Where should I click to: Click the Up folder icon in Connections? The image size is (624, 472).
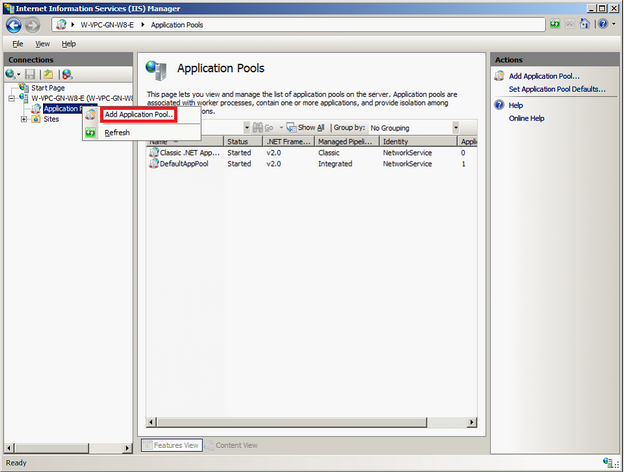(48, 74)
